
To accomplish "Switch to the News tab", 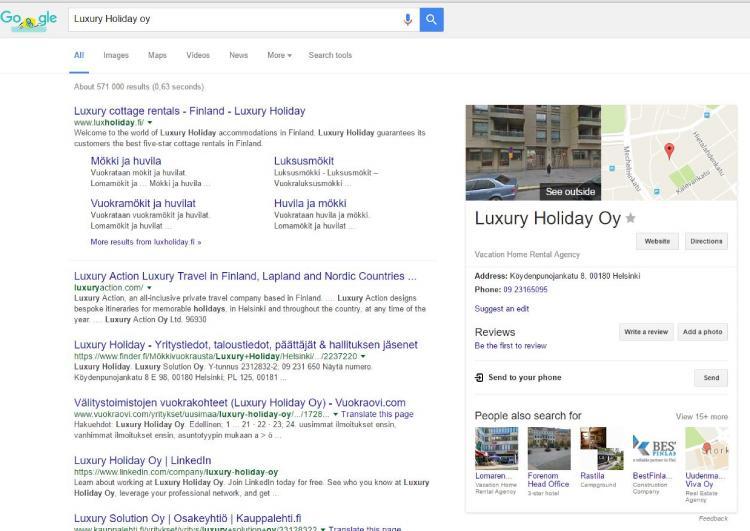I will pos(238,55).
